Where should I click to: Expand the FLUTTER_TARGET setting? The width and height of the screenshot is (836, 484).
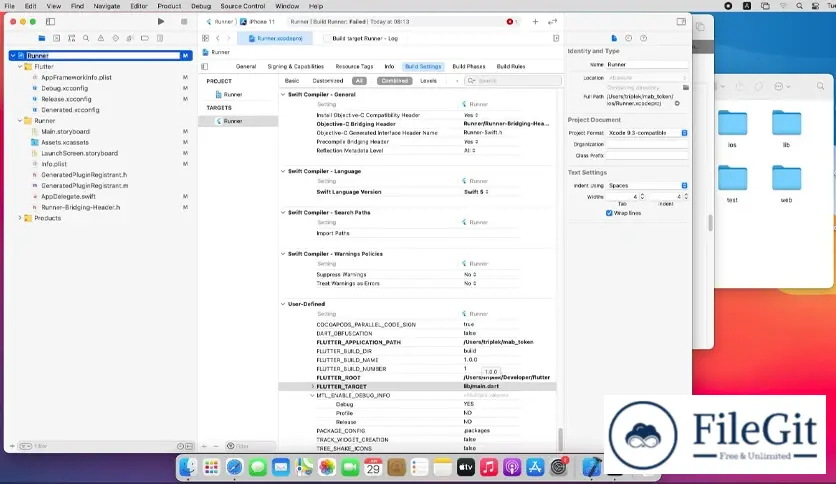[x=312, y=386]
